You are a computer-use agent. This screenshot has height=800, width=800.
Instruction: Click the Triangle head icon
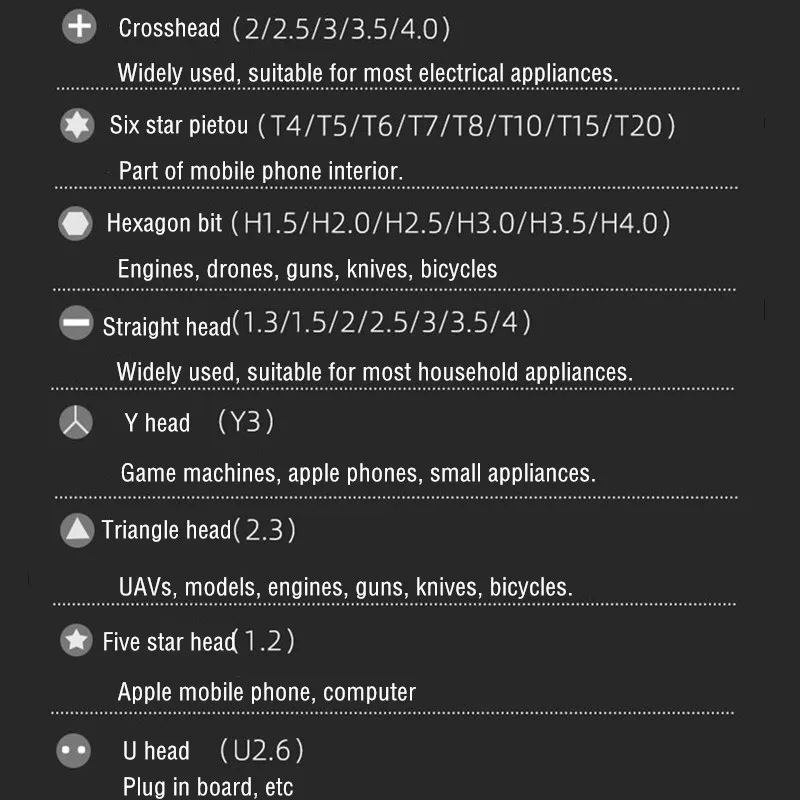tap(77, 530)
